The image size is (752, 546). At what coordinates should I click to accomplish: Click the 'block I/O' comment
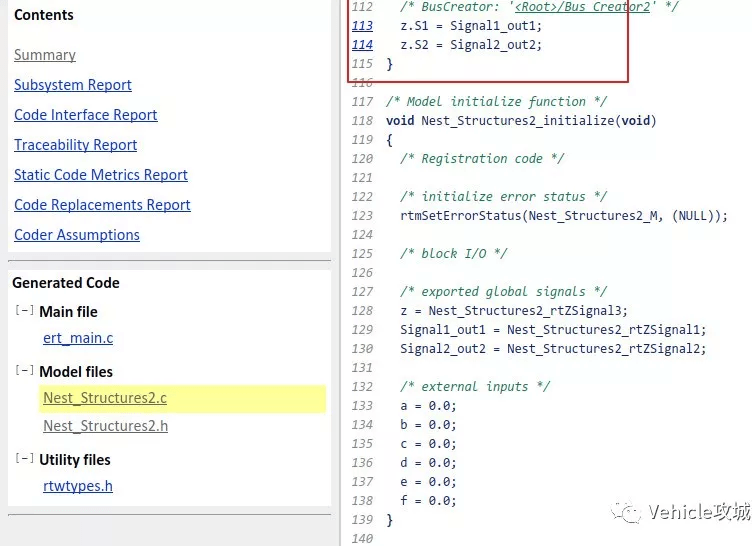[454, 253]
